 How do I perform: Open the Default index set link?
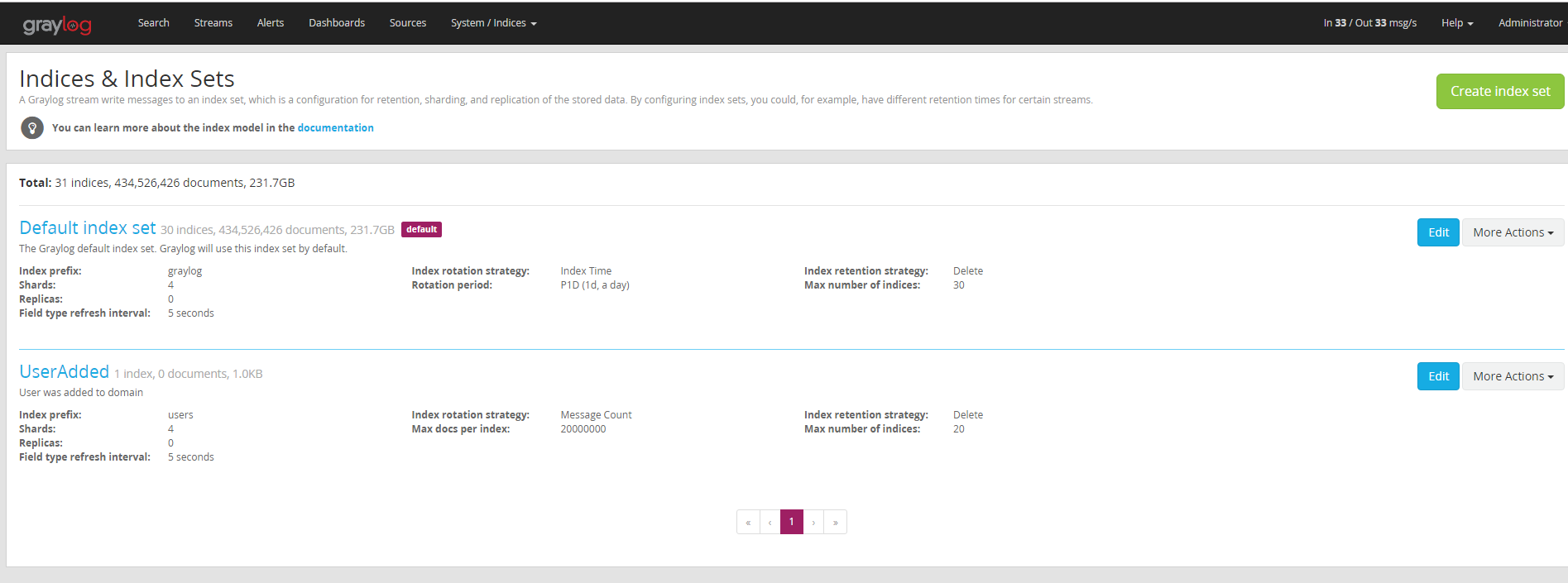coord(88,228)
